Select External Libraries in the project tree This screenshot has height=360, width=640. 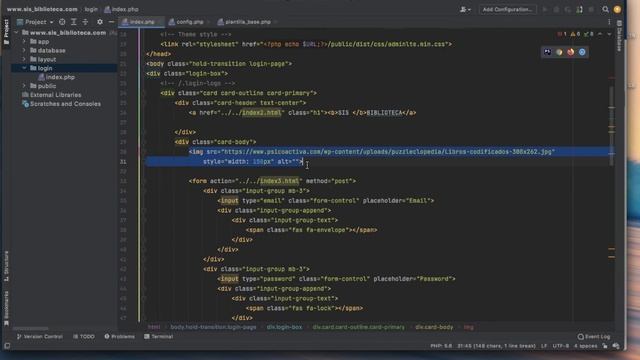52,95
